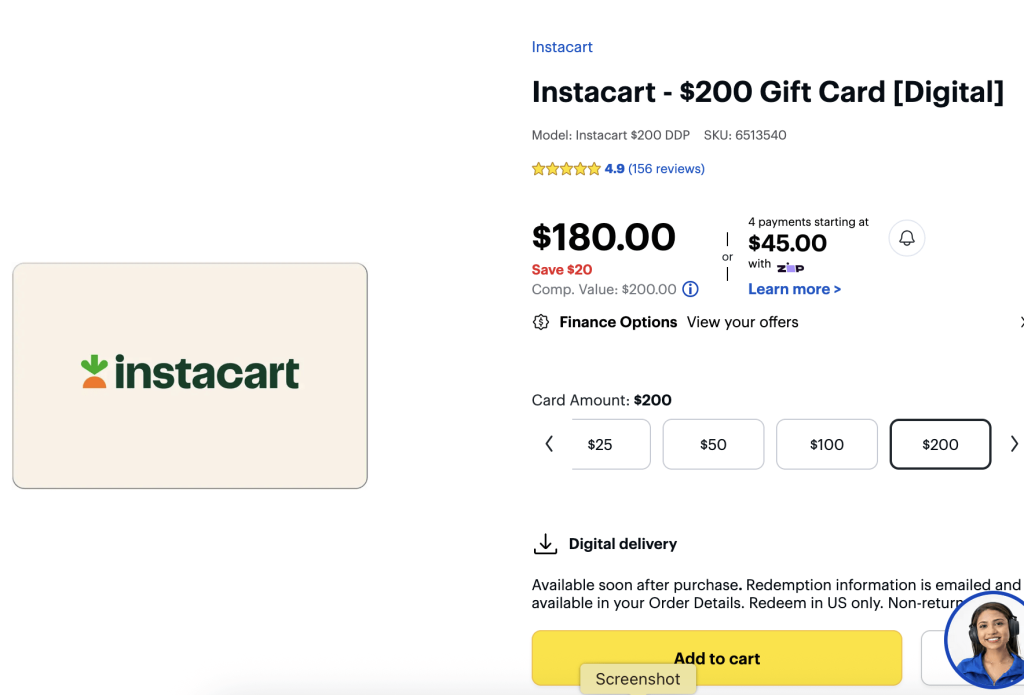Open the Zip Learn more link
This screenshot has height=695, width=1024.
click(x=793, y=289)
